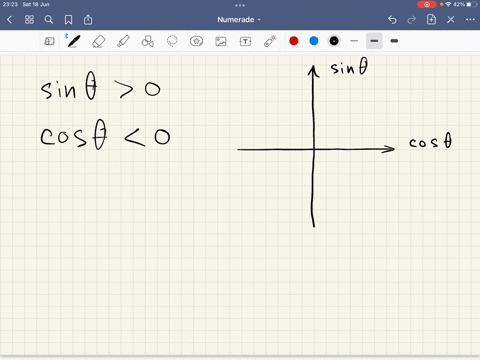Select the Lasso selection tool
Image resolution: width=480 pixels, height=360 pixels.
coord(172,41)
